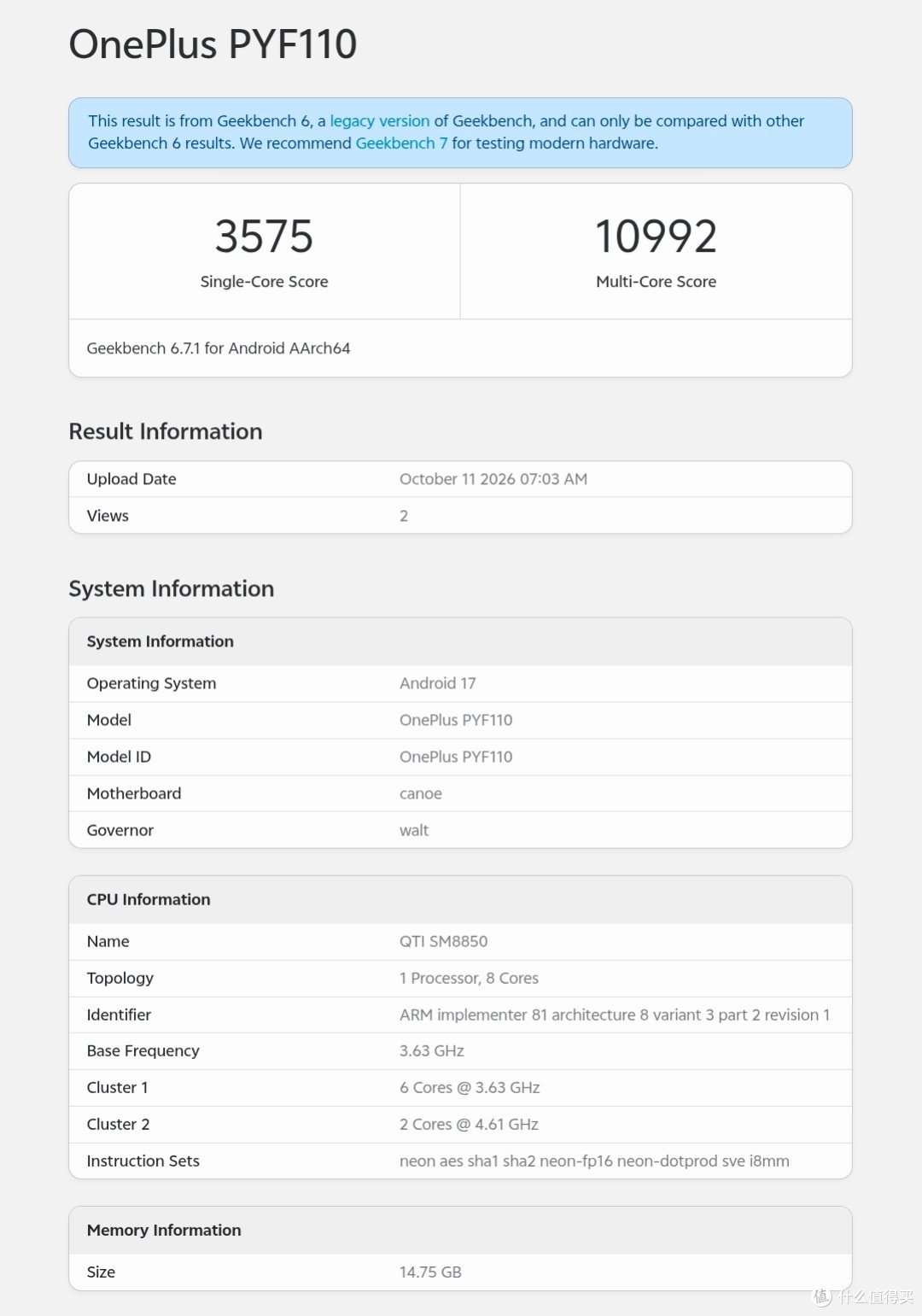Image resolution: width=922 pixels, height=1316 pixels.
Task: Select the multi-core score 10992
Action: 656,237
